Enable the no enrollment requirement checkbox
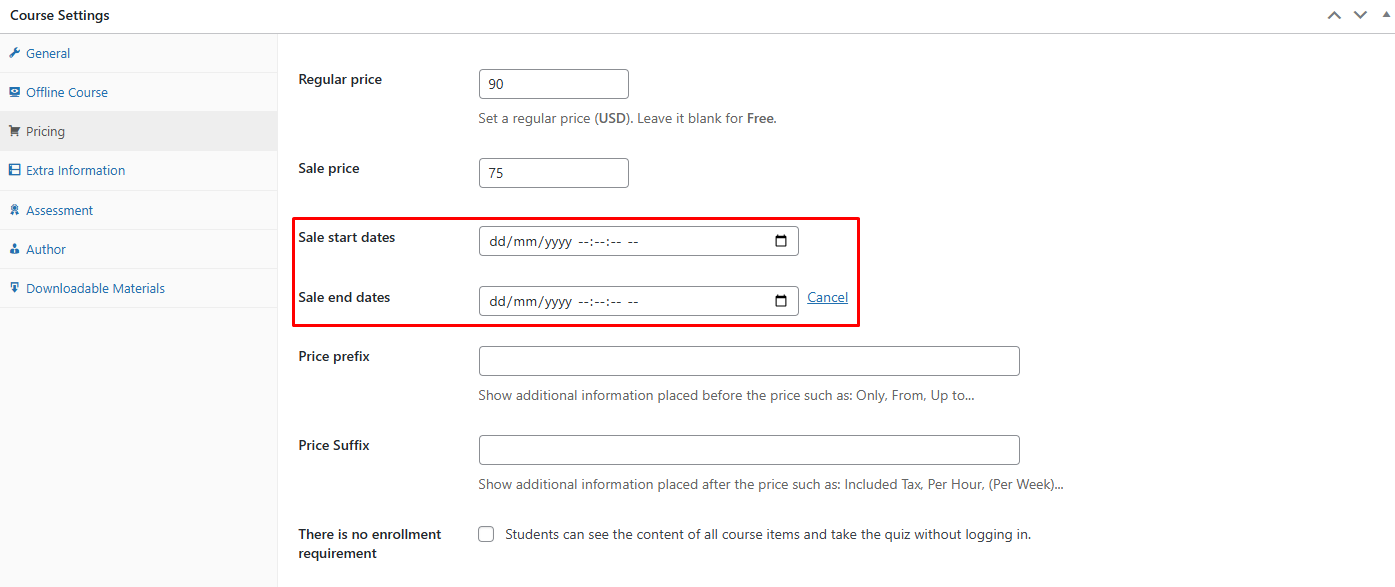 [x=486, y=534]
